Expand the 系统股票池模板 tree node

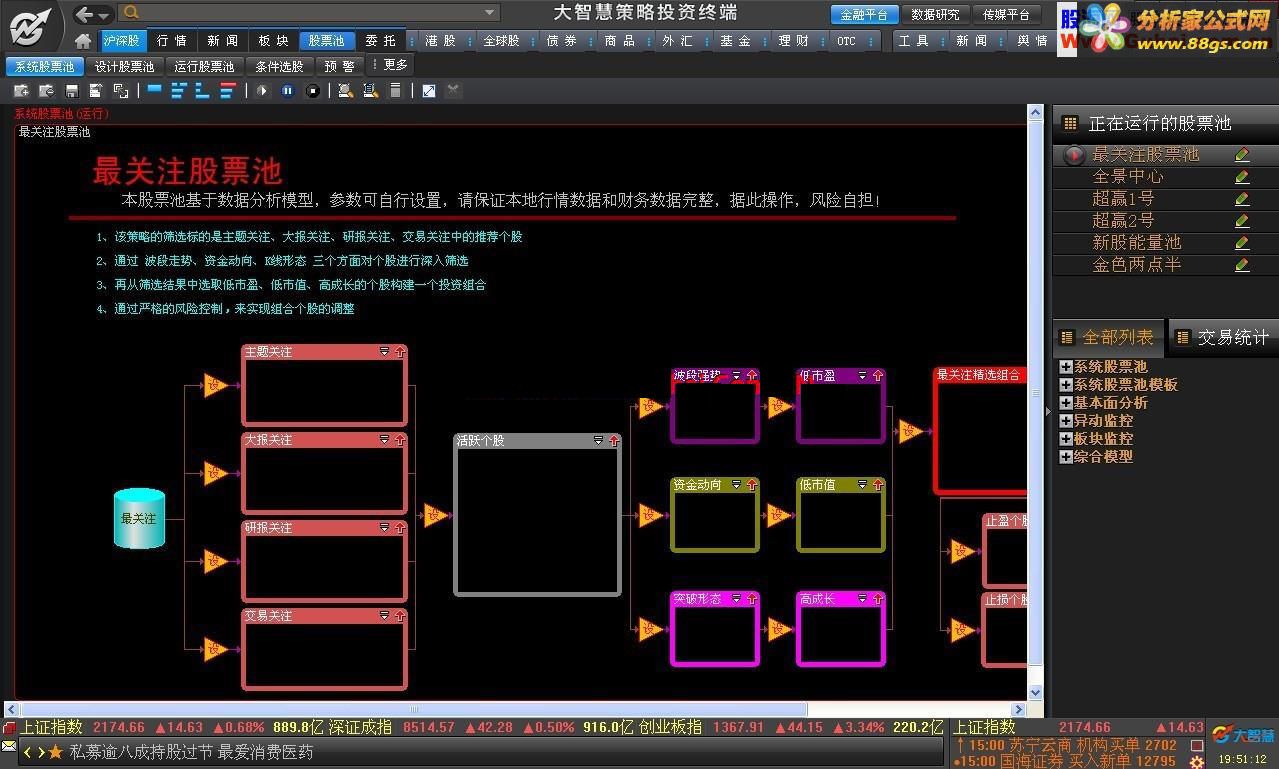click(x=1066, y=385)
